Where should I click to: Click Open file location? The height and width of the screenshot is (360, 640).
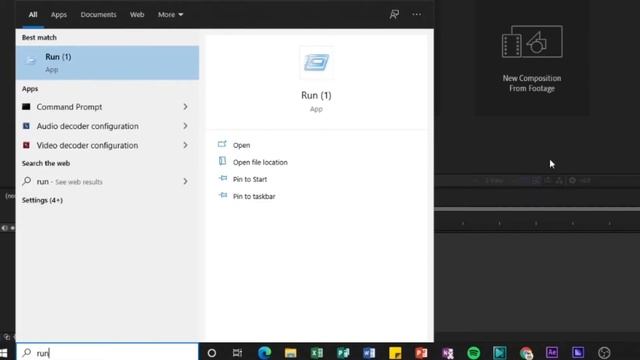(x=260, y=162)
